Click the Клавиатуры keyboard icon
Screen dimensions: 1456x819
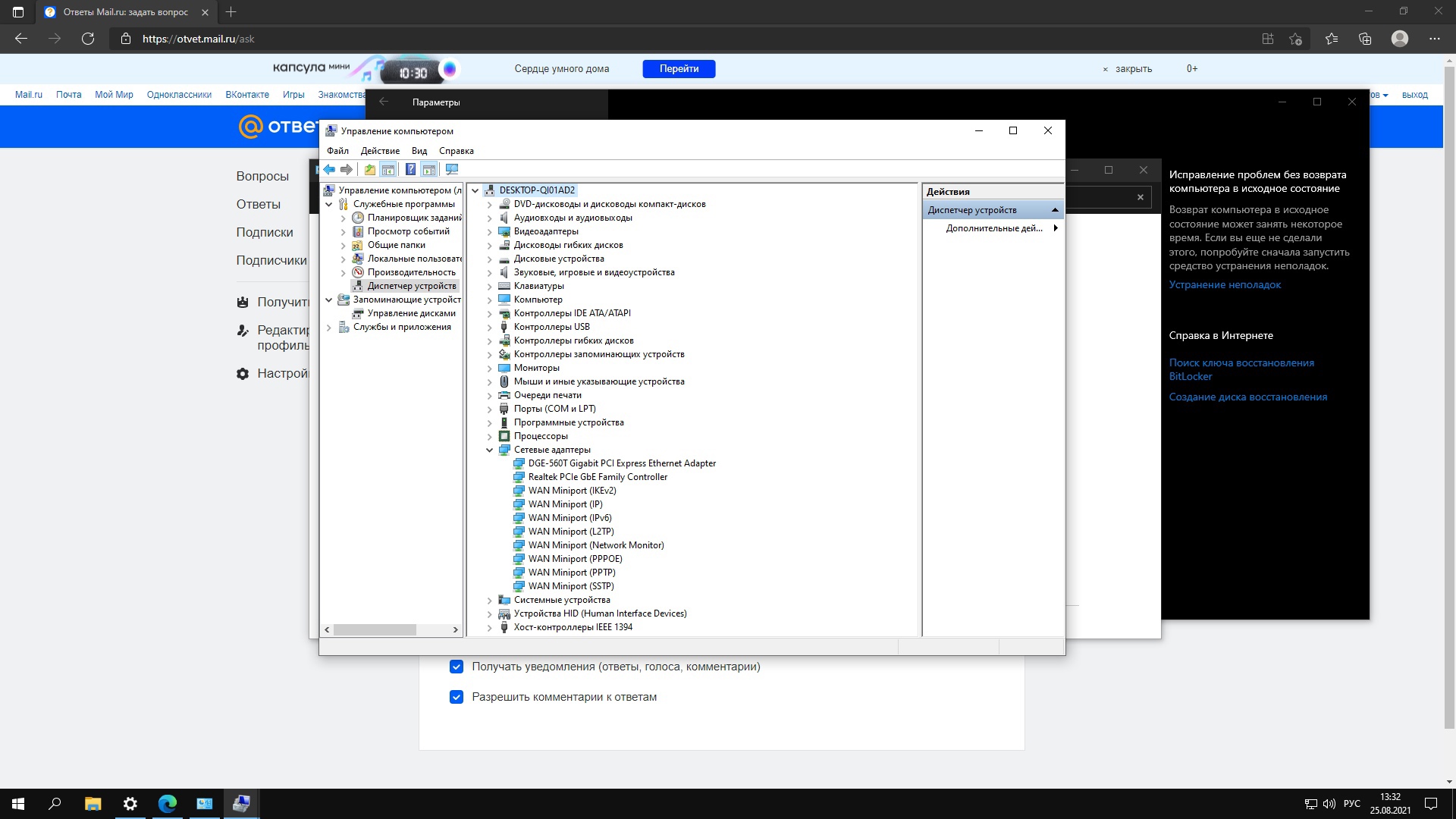[x=504, y=286]
